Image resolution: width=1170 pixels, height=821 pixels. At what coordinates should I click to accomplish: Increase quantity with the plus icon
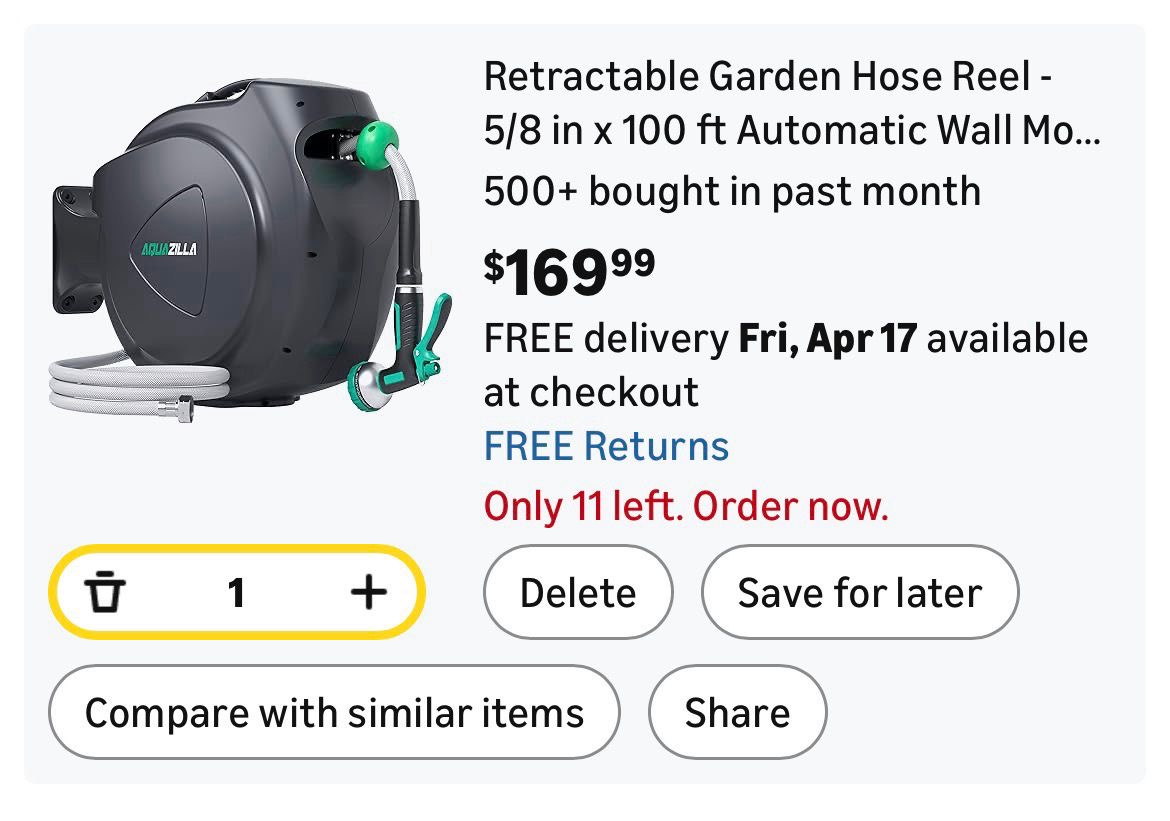point(368,592)
